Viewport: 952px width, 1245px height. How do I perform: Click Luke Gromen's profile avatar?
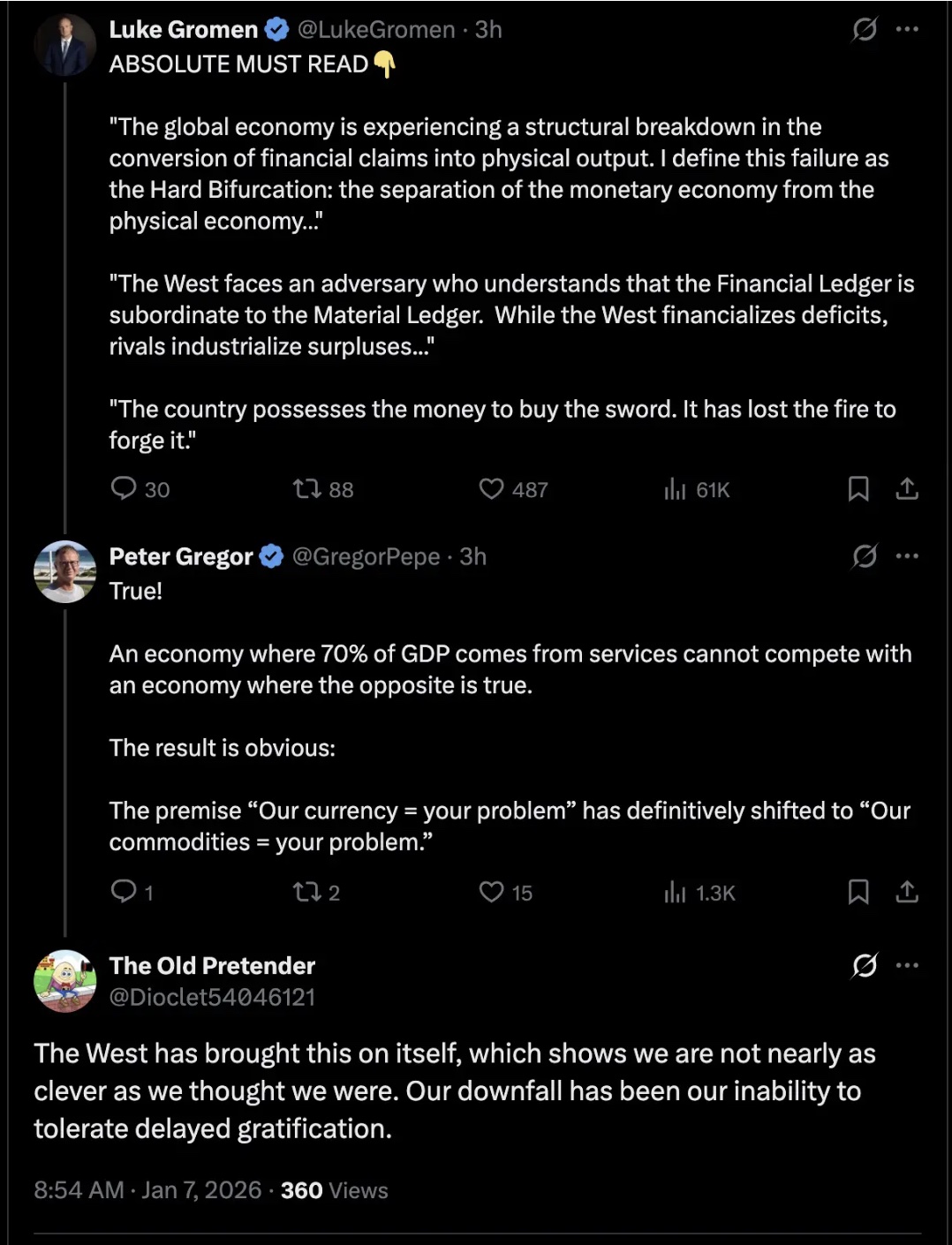pos(64,44)
